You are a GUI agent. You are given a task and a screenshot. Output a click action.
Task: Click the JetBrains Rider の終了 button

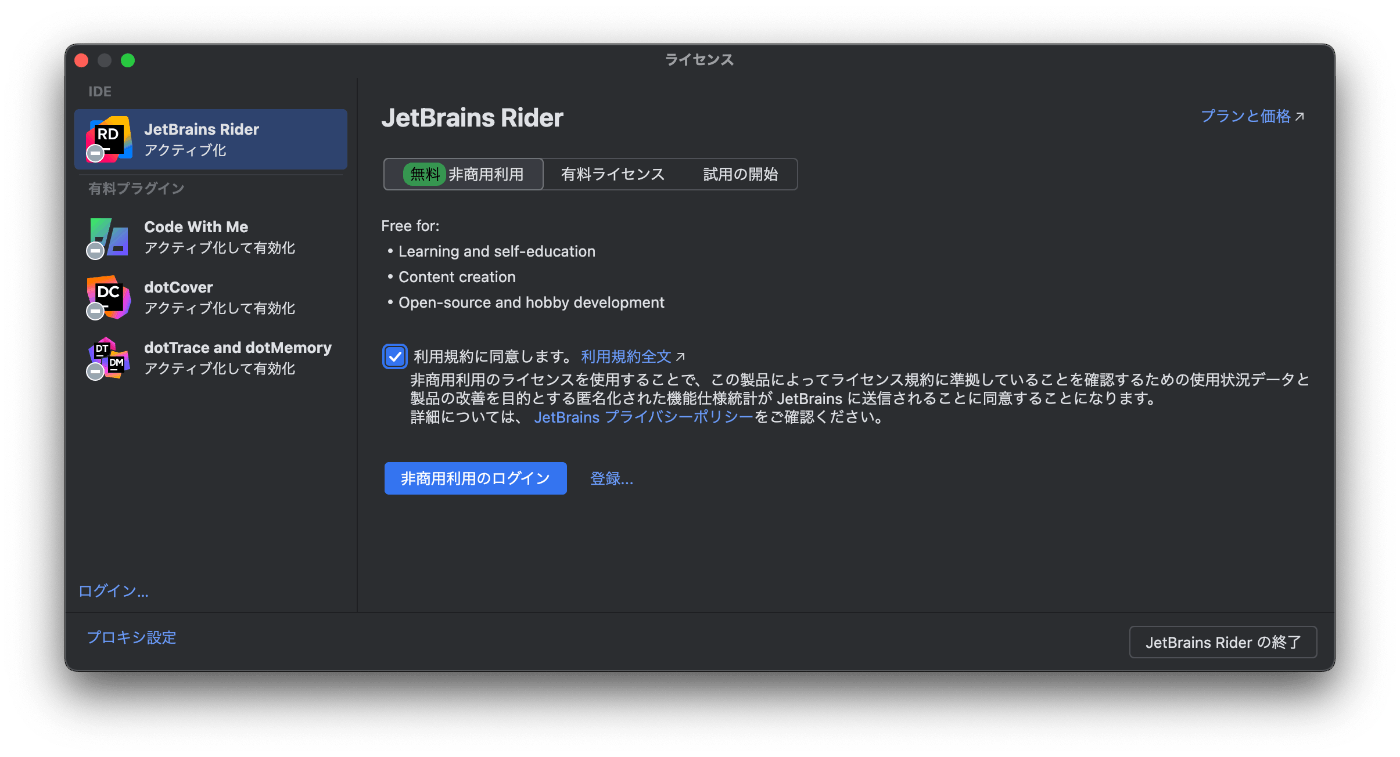tap(1223, 642)
